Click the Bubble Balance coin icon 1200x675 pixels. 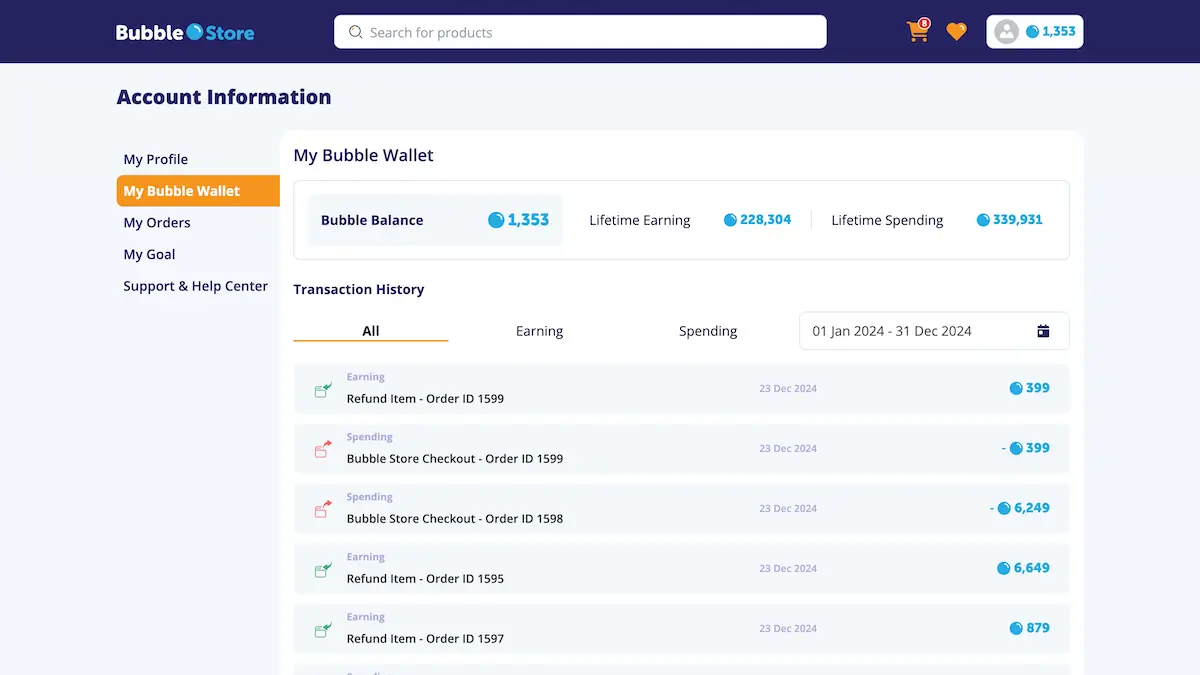496,220
